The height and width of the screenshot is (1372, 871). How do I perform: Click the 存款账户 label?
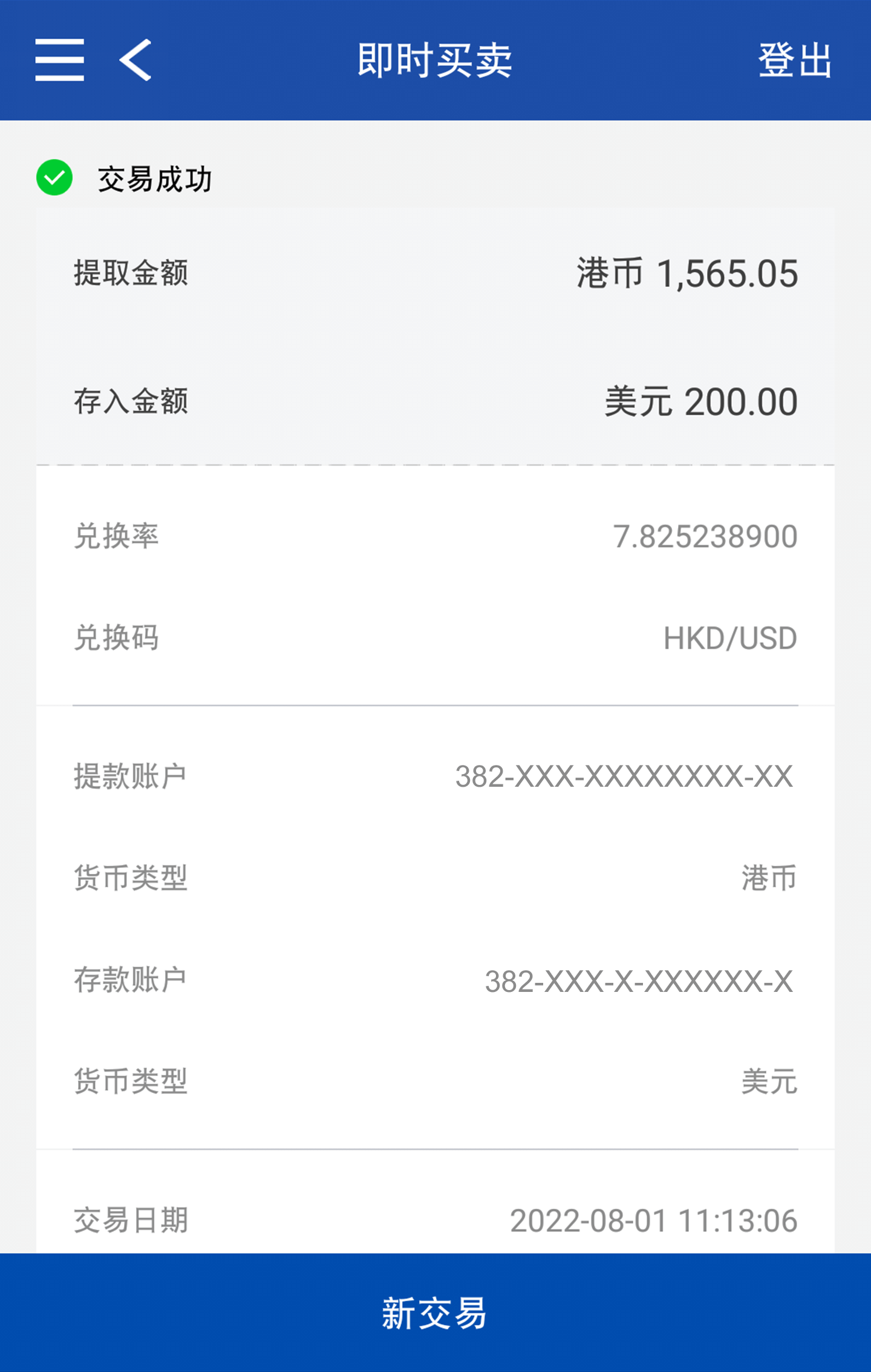(130, 980)
